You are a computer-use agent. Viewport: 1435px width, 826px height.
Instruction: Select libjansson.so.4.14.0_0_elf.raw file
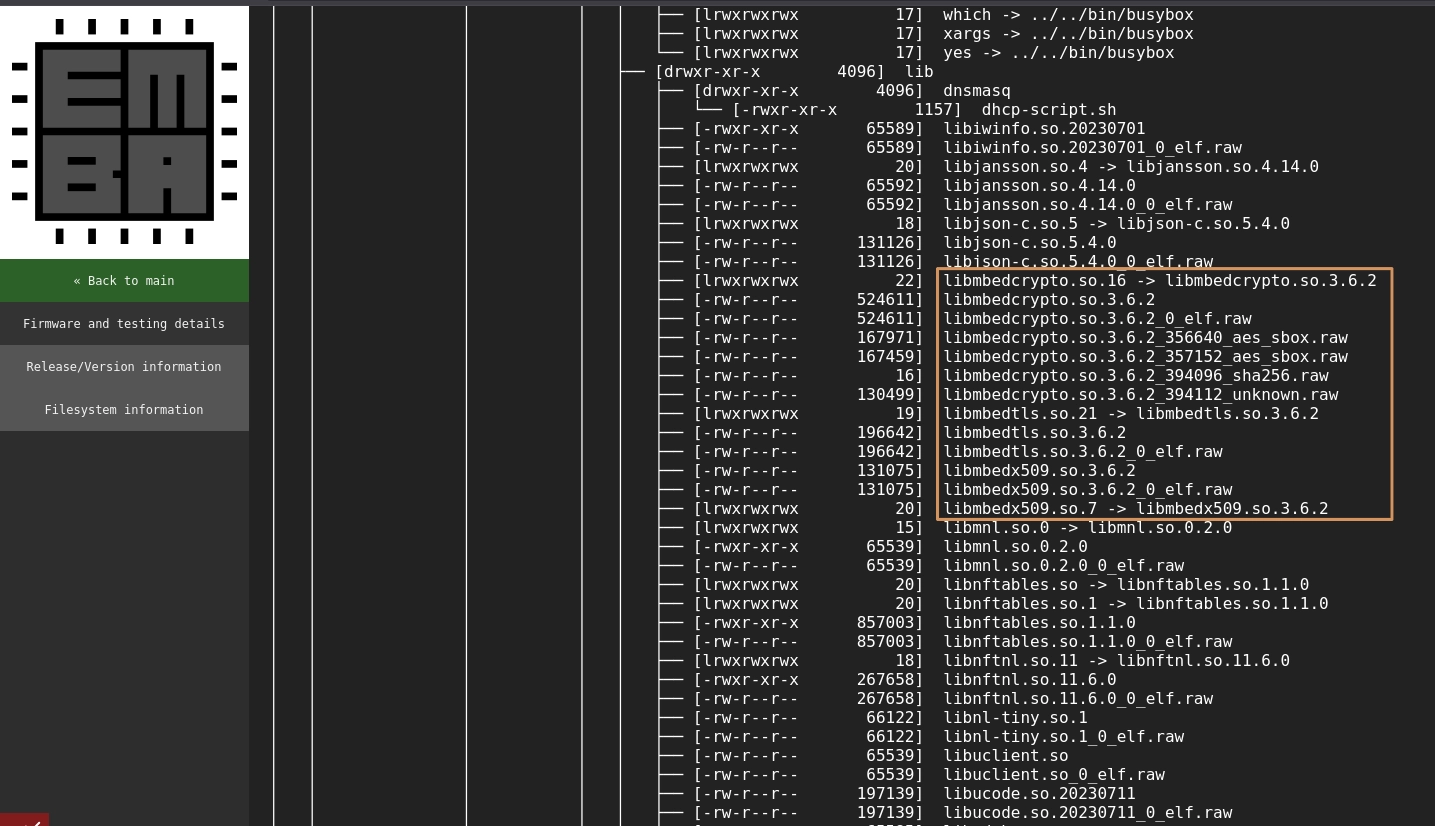coord(1088,205)
